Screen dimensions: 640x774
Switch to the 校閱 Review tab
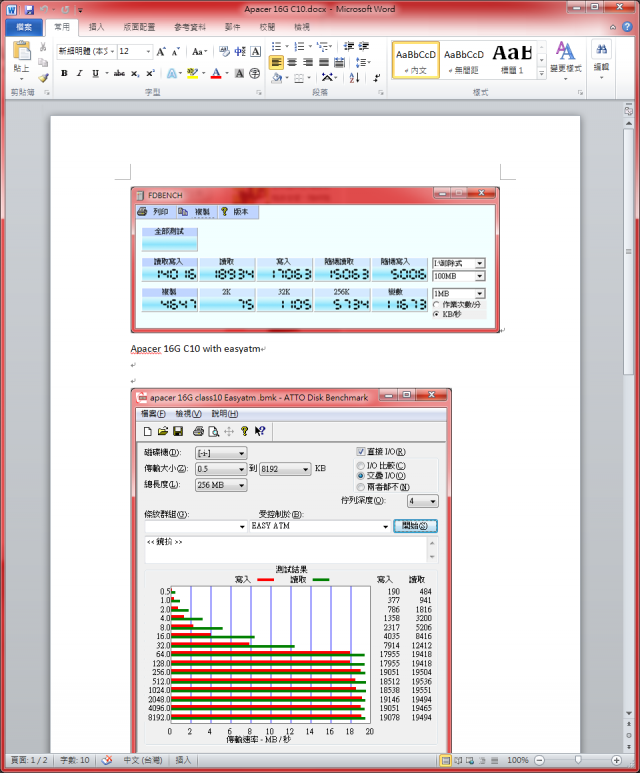tap(267, 27)
